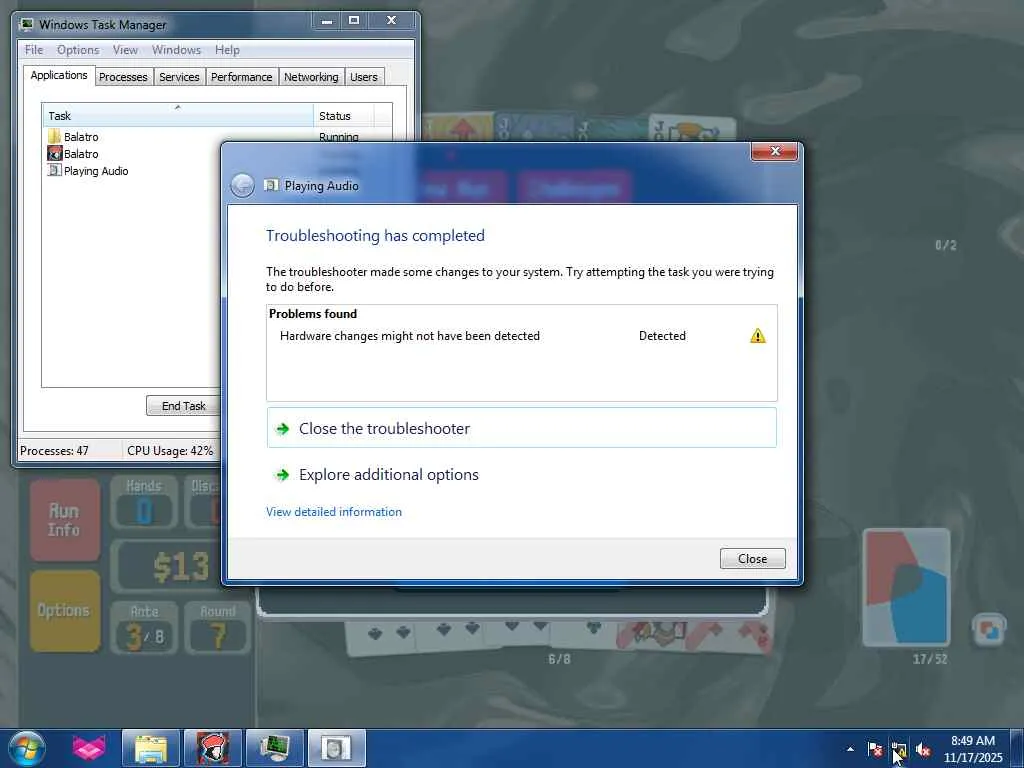Screen dimensions: 1024x768
Task: Switch to the Networking tab
Action: [x=311, y=77]
